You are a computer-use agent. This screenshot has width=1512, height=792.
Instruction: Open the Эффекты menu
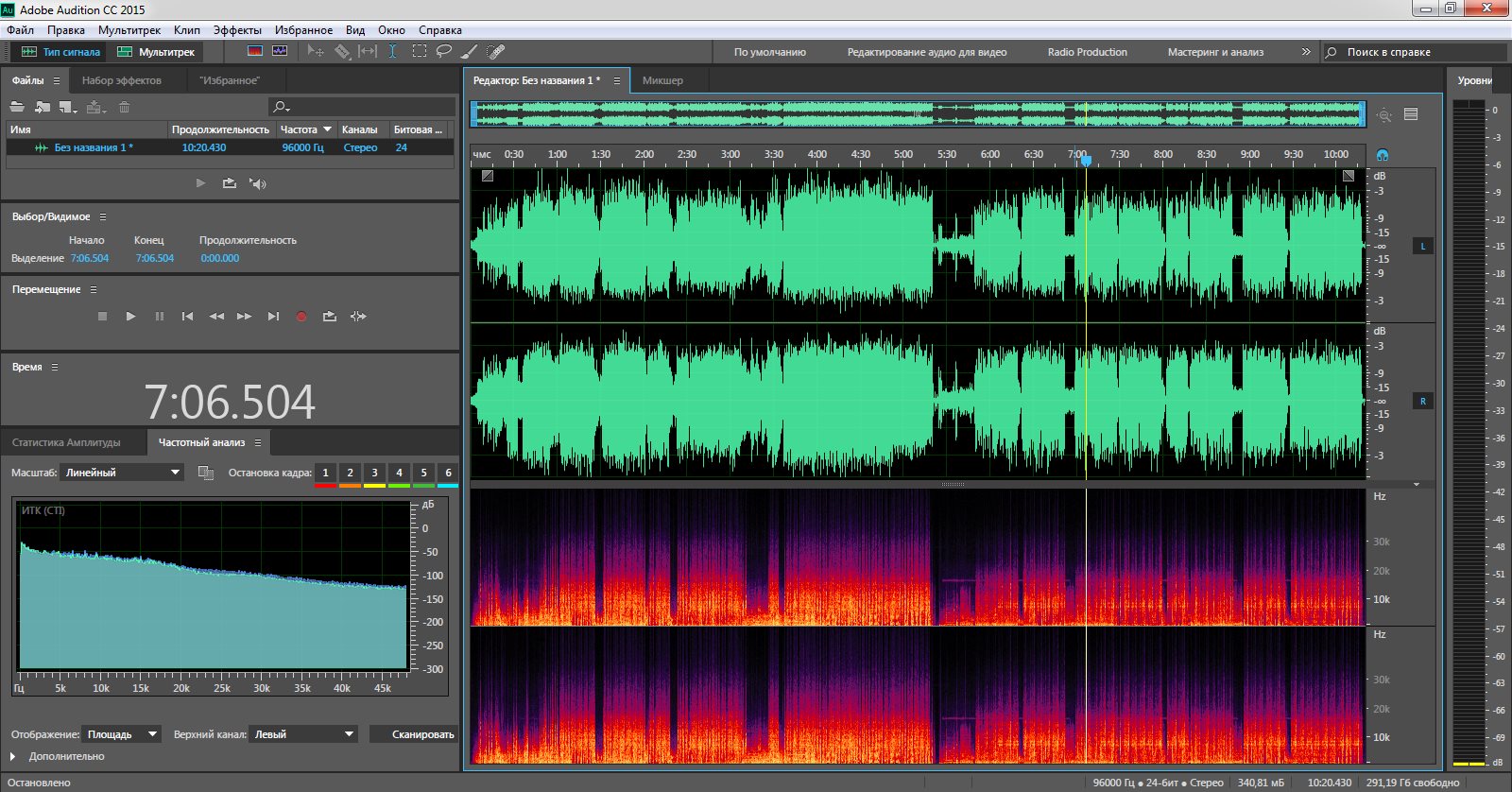click(x=237, y=30)
